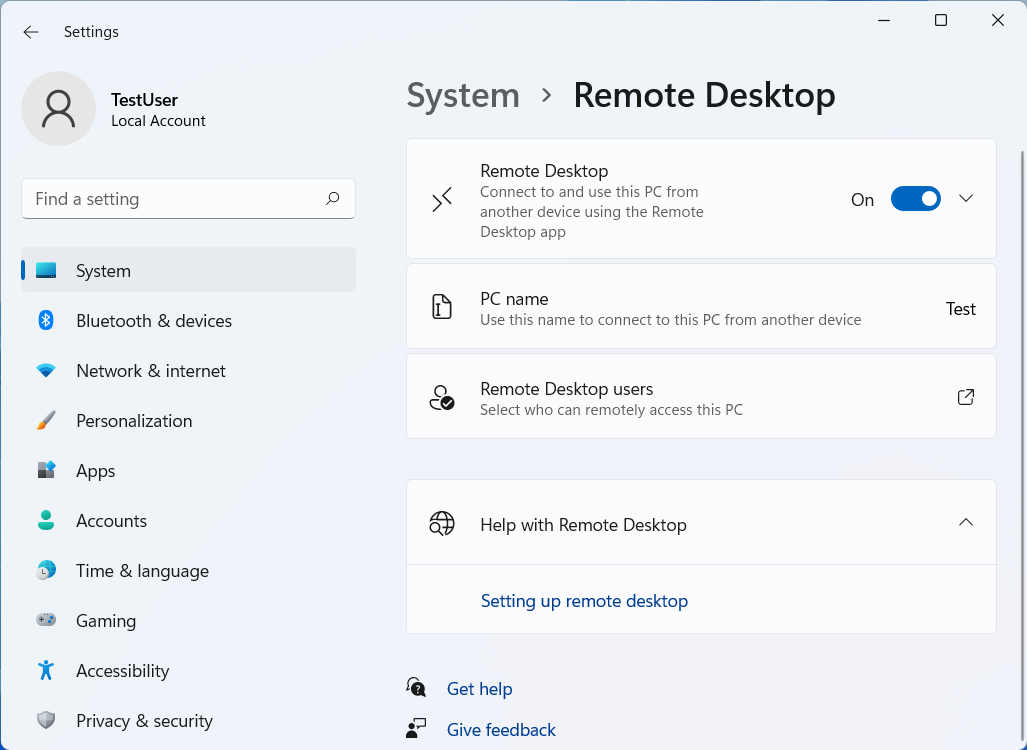The height and width of the screenshot is (750, 1027).
Task: Click the Personalization paintbrush icon
Action: [x=46, y=421]
